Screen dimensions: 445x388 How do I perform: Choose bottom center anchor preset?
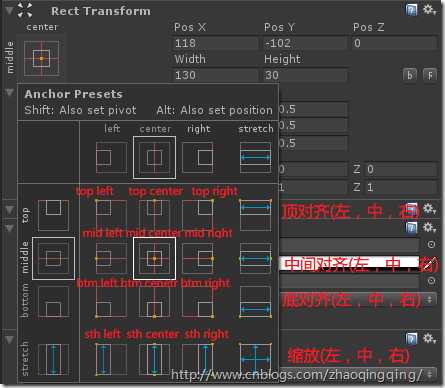pyautogui.click(x=154, y=302)
